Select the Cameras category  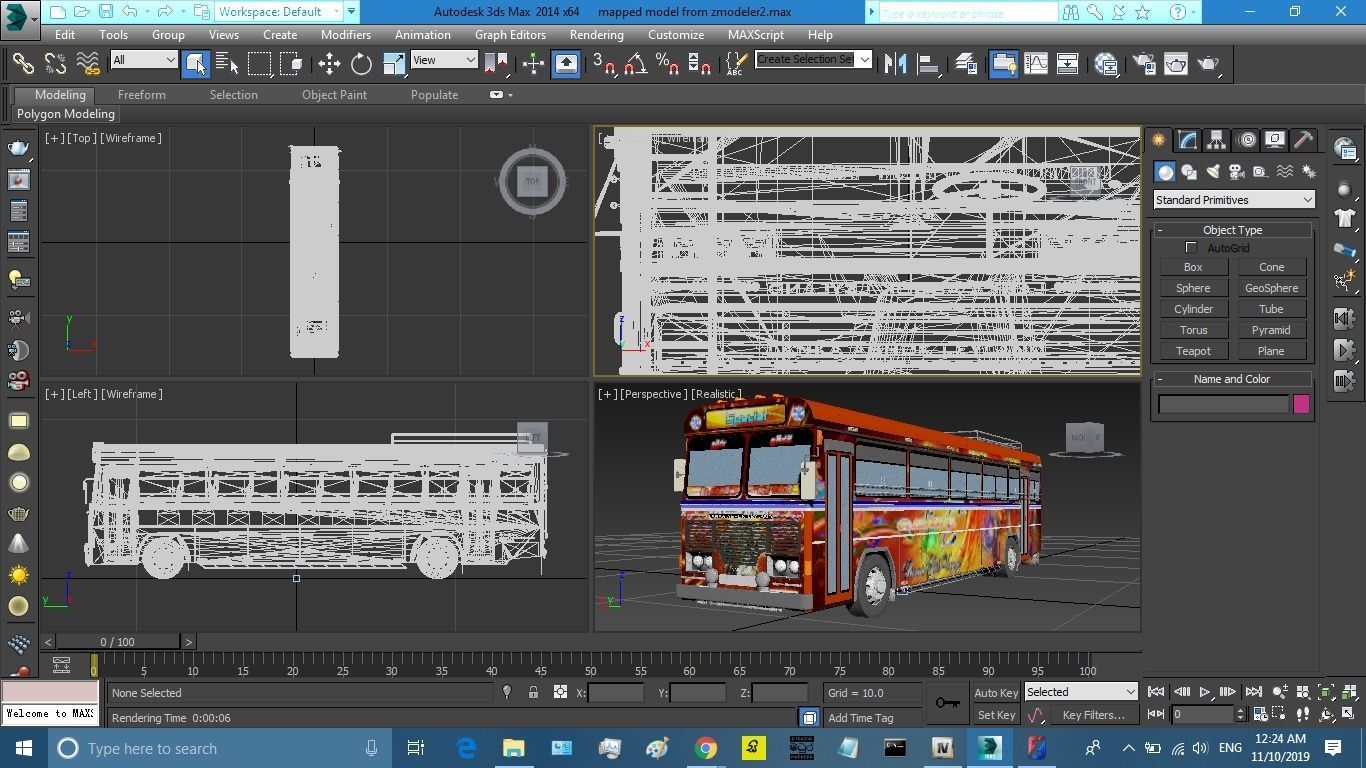coord(1237,172)
